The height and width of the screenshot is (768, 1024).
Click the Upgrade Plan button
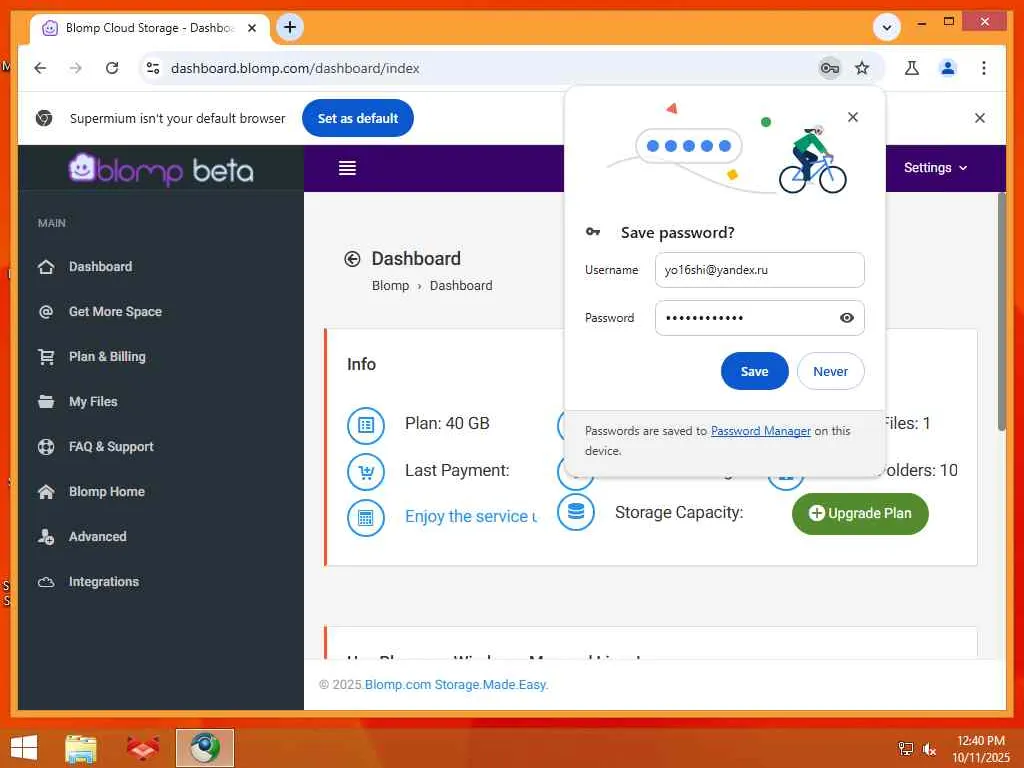coord(859,513)
